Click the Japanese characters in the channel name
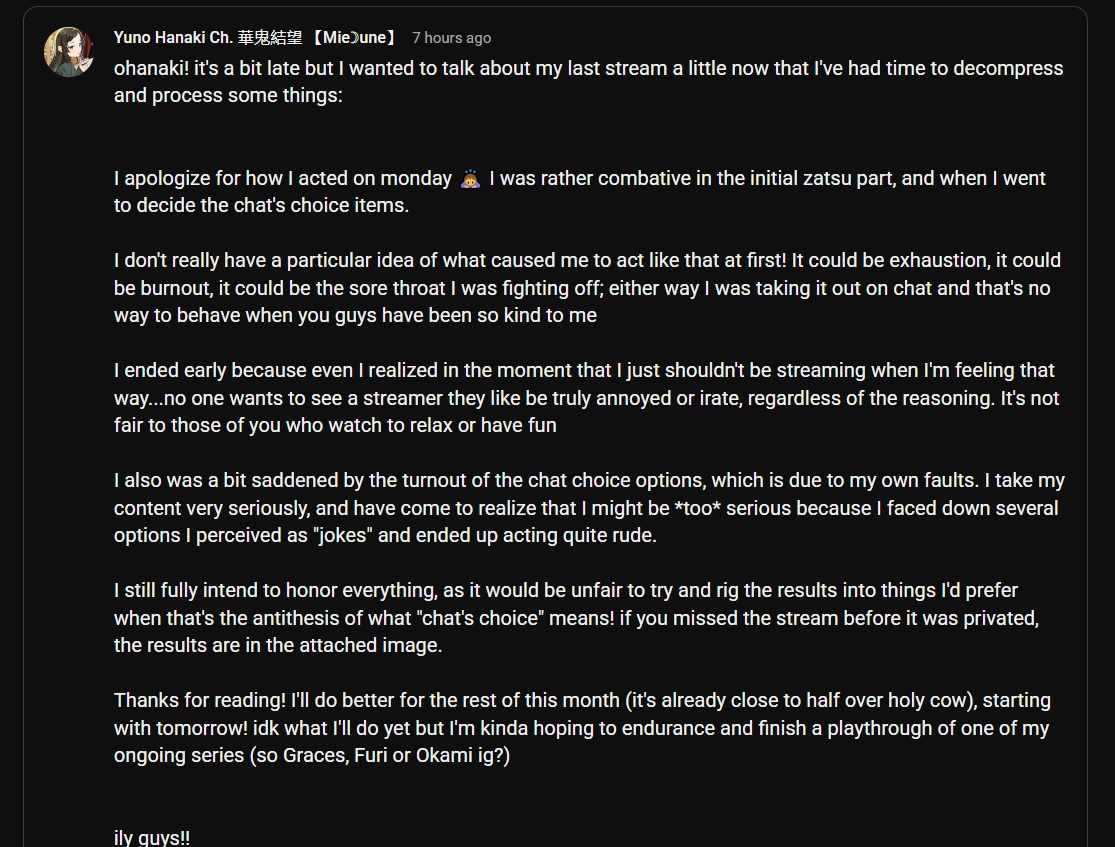The width and height of the screenshot is (1115, 847). pyautogui.click(x=270, y=38)
